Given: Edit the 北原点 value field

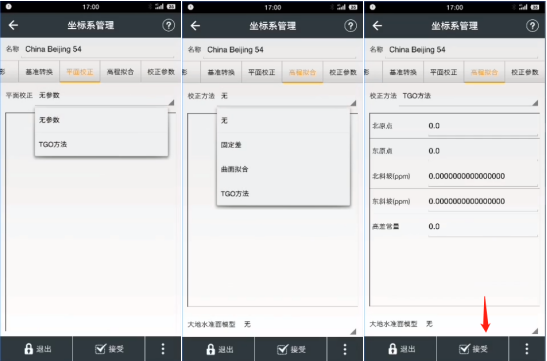Looking at the screenshot, I should coord(483,126).
